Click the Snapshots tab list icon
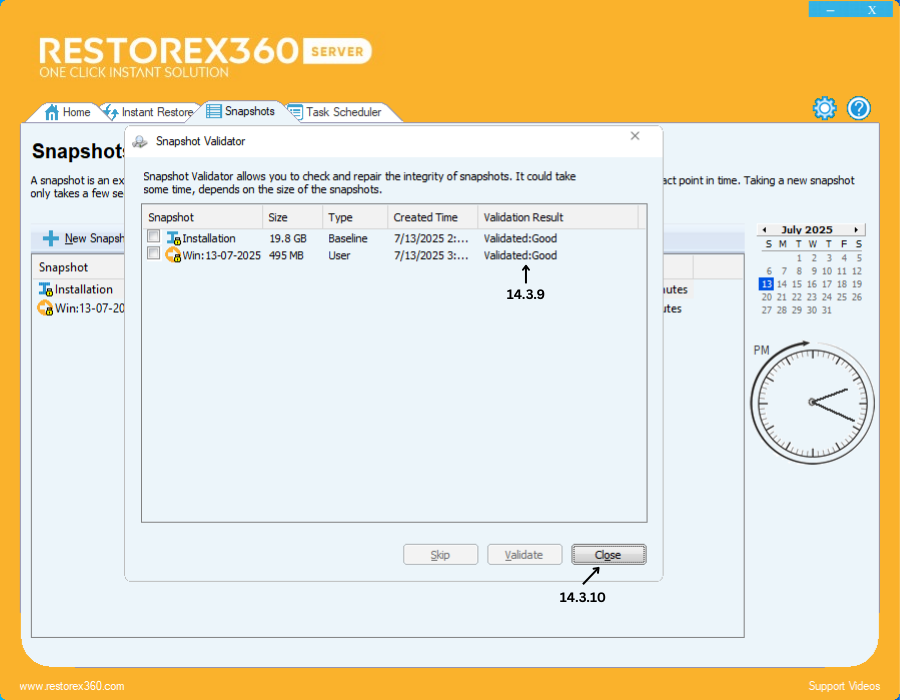This screenshot has width=900, height=700. 214,111
